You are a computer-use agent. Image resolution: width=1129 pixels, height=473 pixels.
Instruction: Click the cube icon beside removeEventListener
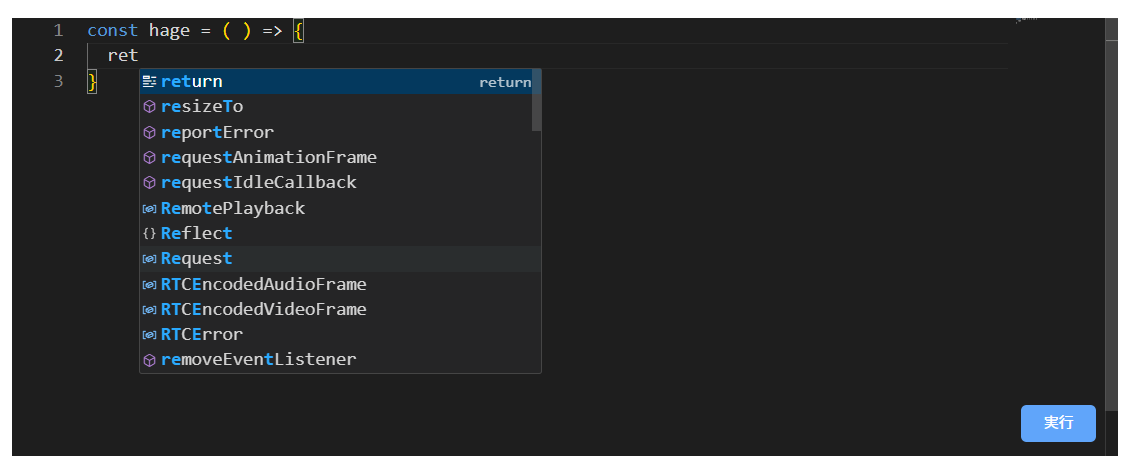150,359
